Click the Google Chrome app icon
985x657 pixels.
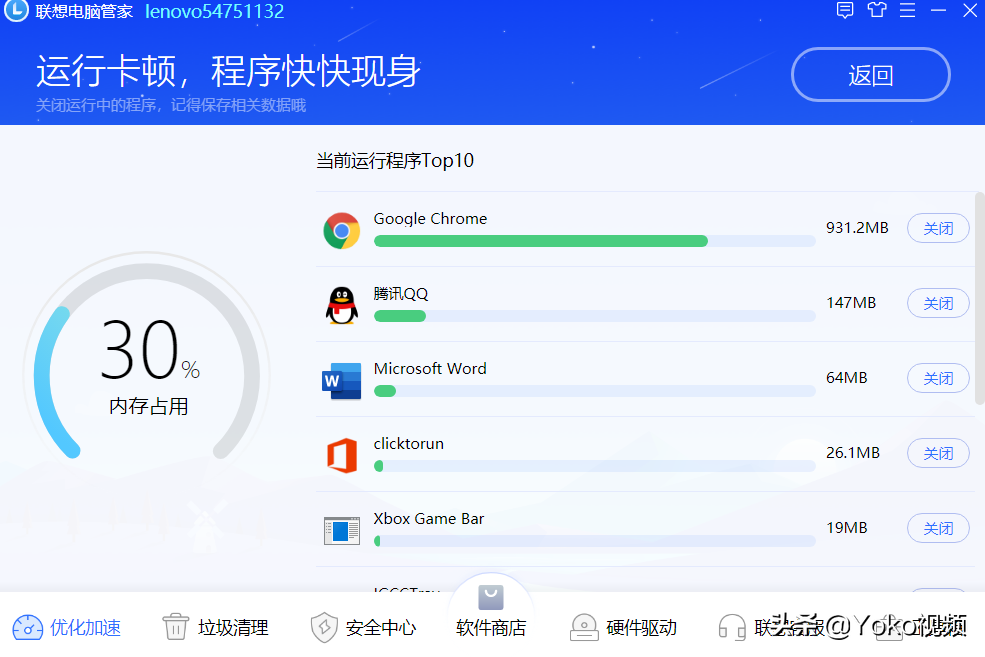[342, 231]
